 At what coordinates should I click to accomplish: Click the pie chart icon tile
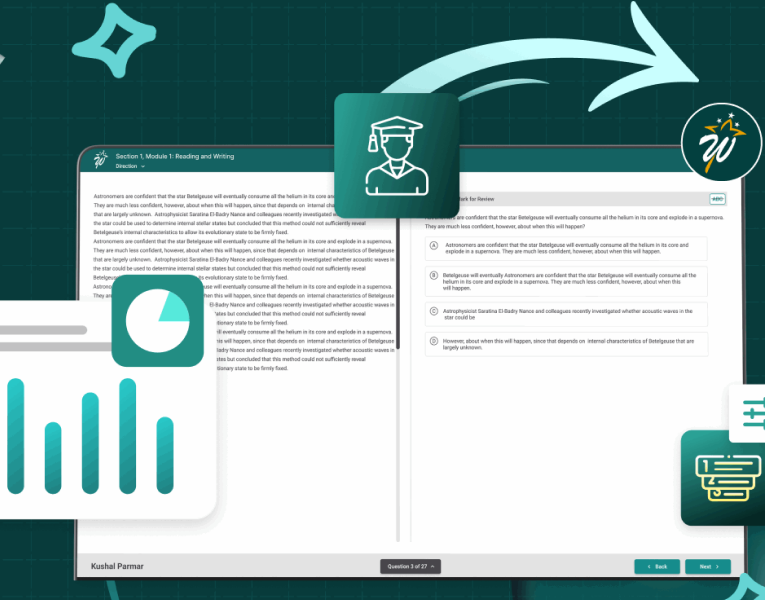(x=158, y=321)
